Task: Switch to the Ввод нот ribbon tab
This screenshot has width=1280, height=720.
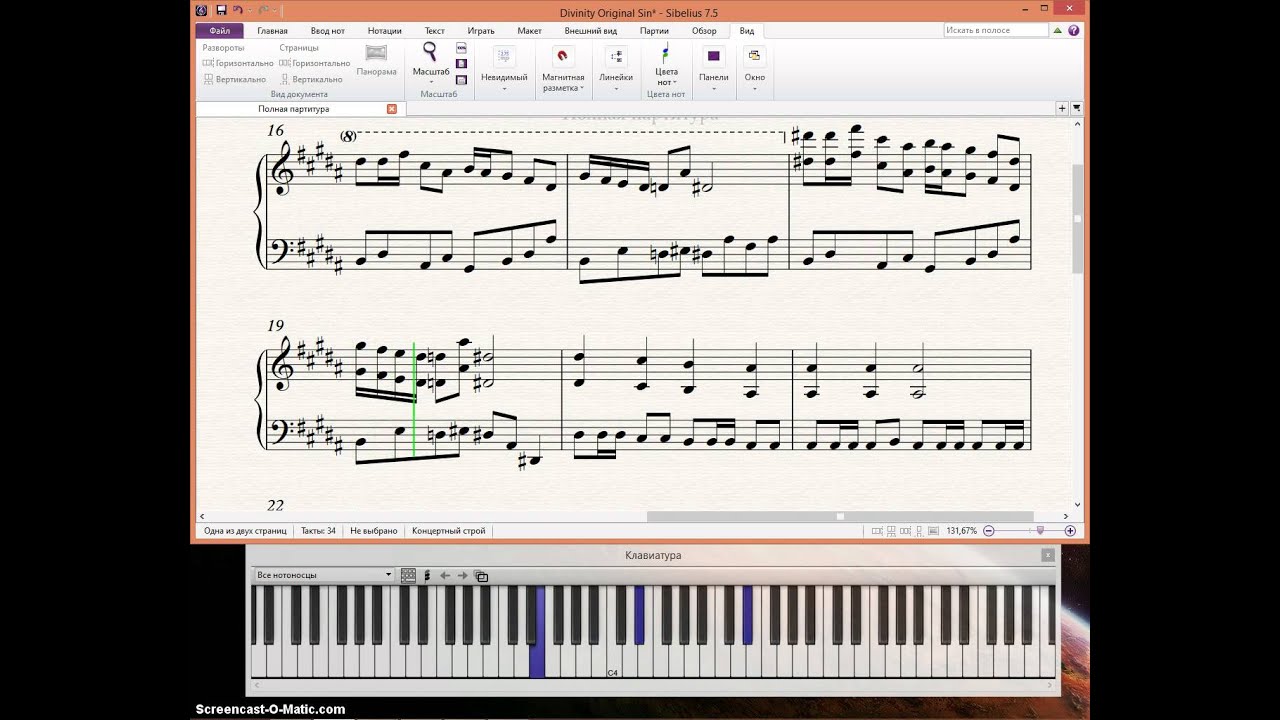Action: 328,31
